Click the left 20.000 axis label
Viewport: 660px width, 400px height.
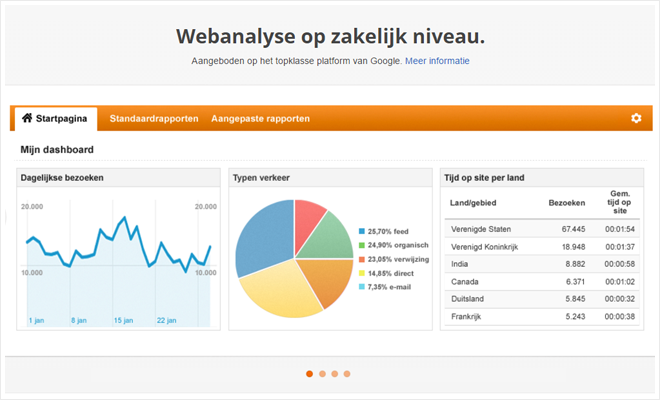click(32, 206)
